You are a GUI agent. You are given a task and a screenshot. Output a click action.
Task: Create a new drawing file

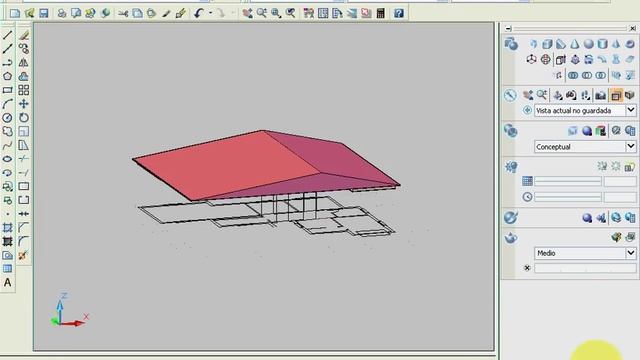pyautogui.click(x=15, y=13)
